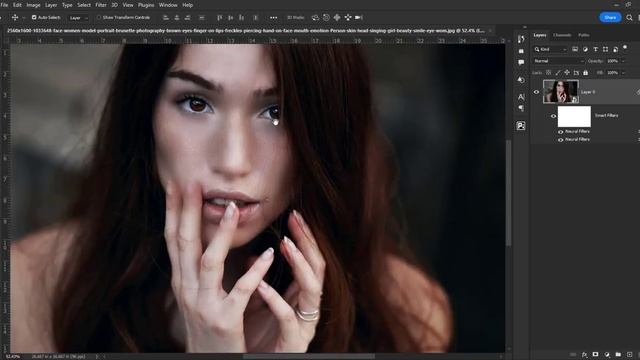Viewport: 640px width, 360px height.
Task: Open the Normal blend mode dropdown
Action: (558, 61)
